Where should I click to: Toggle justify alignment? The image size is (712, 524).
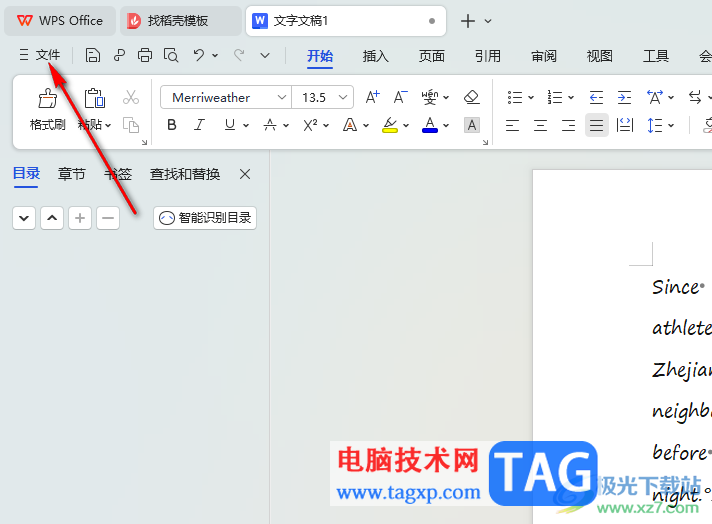click(597, 125)
